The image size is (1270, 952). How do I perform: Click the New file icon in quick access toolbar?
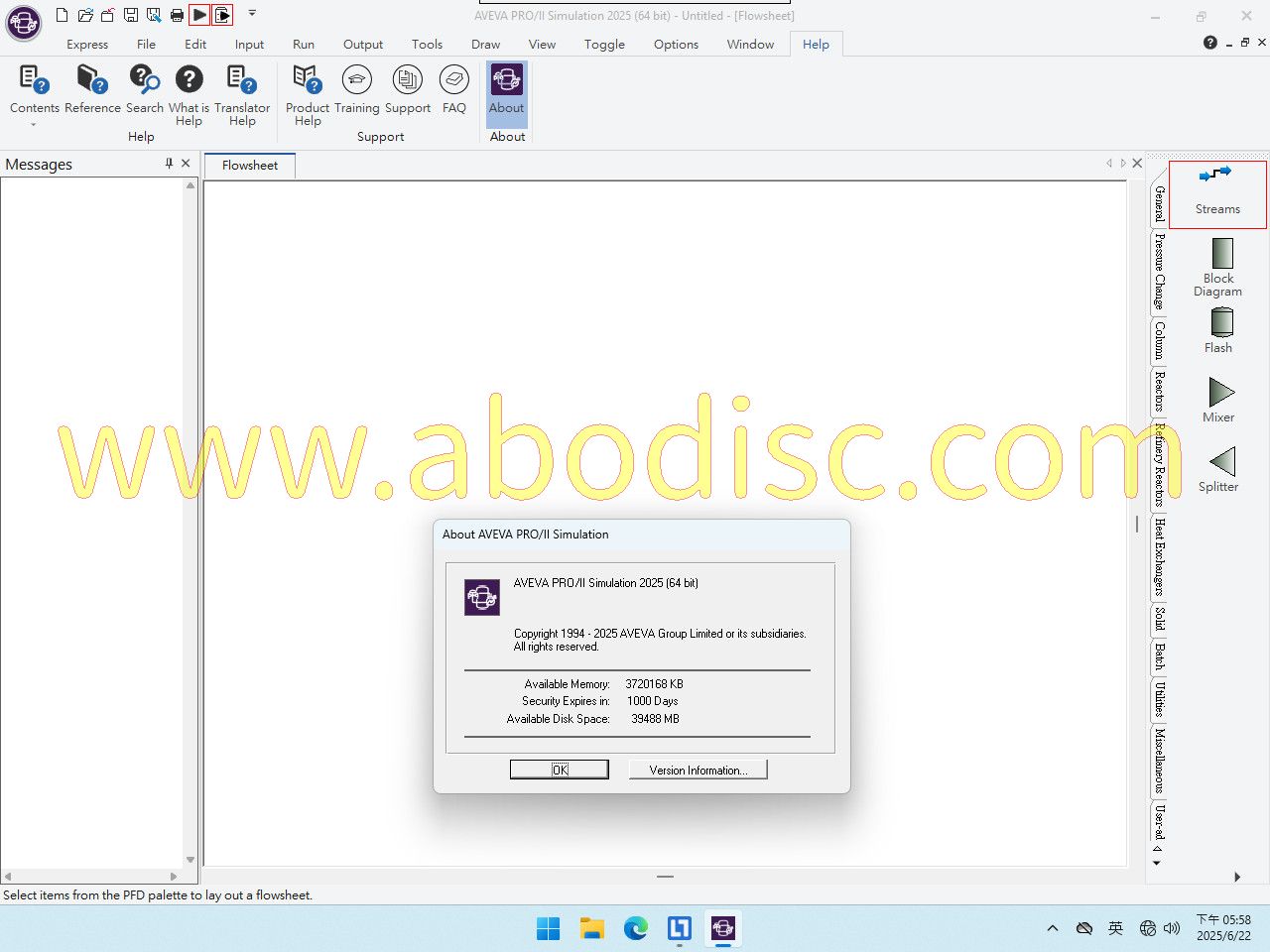63,15
